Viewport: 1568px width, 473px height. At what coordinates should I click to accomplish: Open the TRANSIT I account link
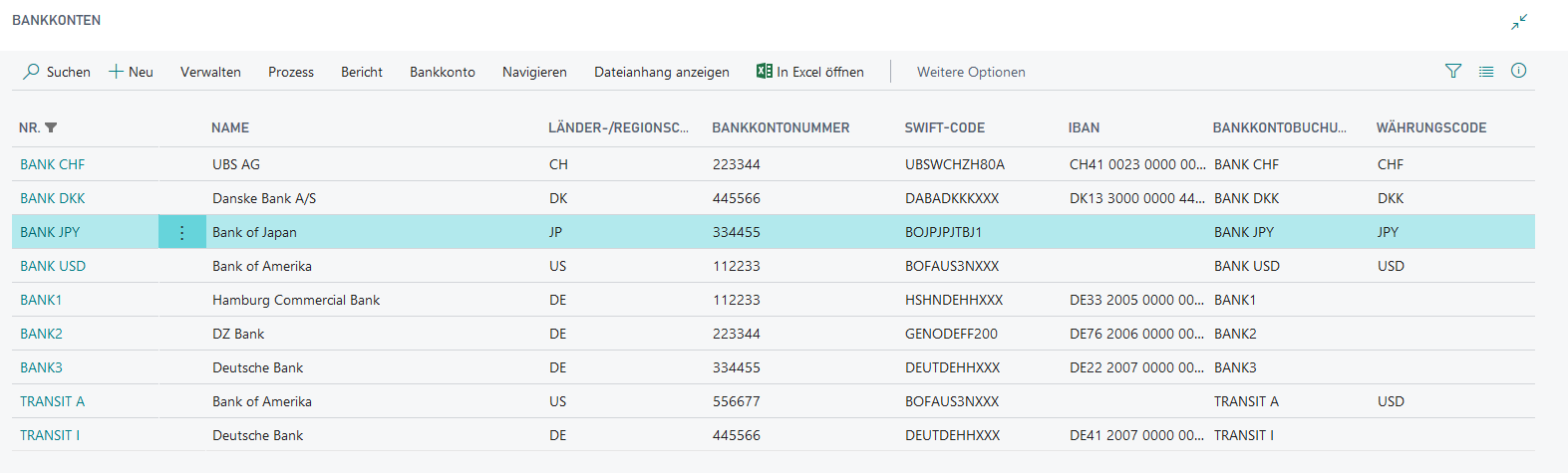[50, 435]
